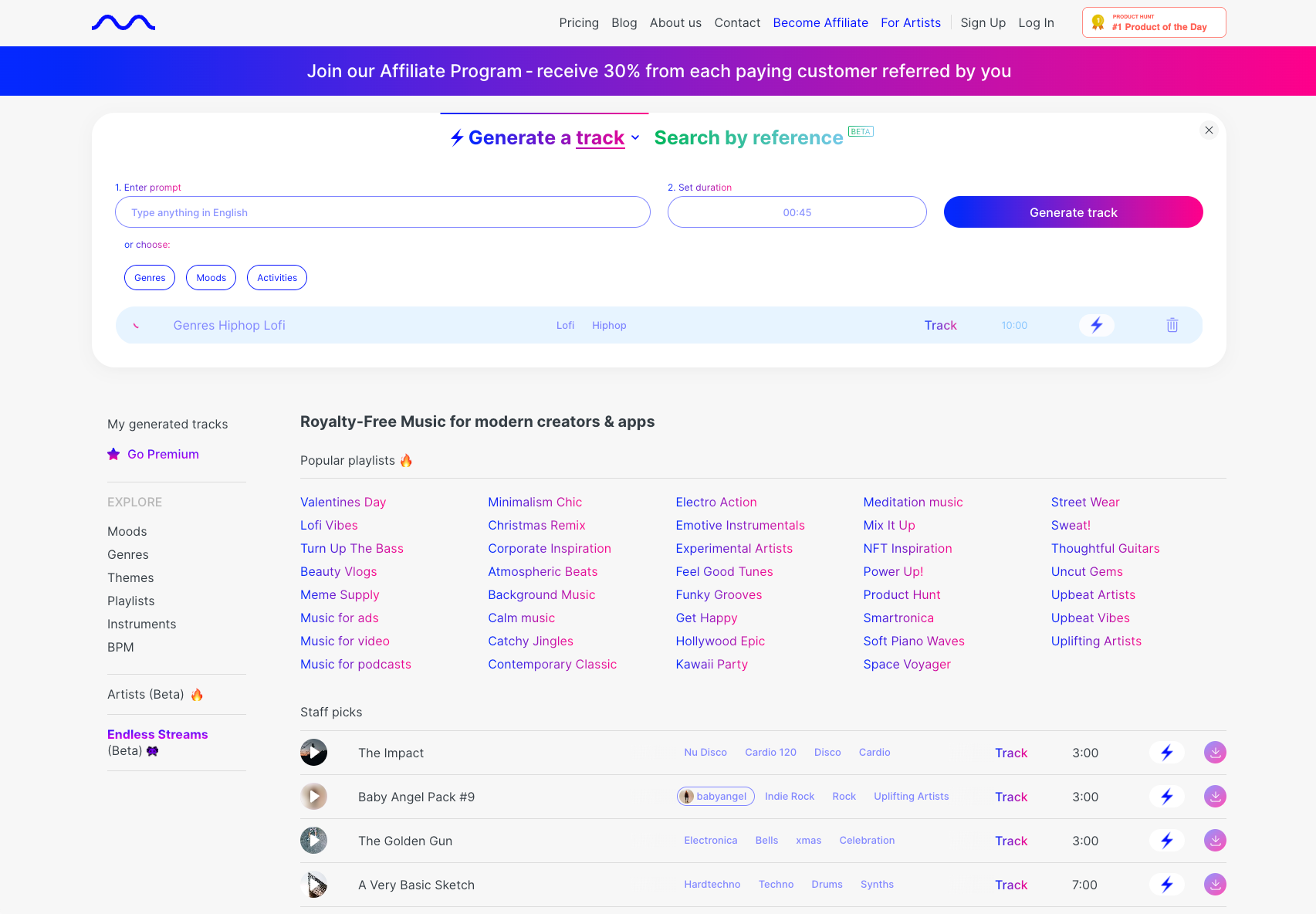The image size is (1316, 914).
Task: Open Genres in Explore sidebar
Action: pos(128,554)
